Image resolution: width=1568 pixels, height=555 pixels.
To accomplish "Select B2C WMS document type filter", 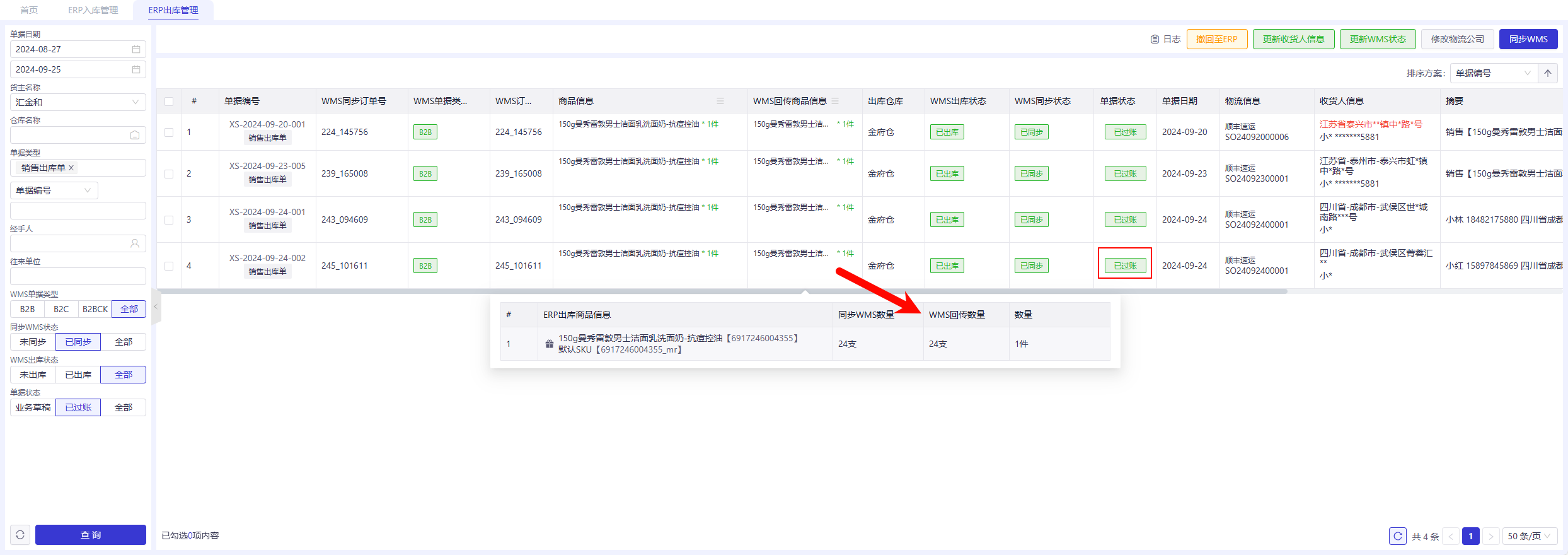I will [61, 309].
